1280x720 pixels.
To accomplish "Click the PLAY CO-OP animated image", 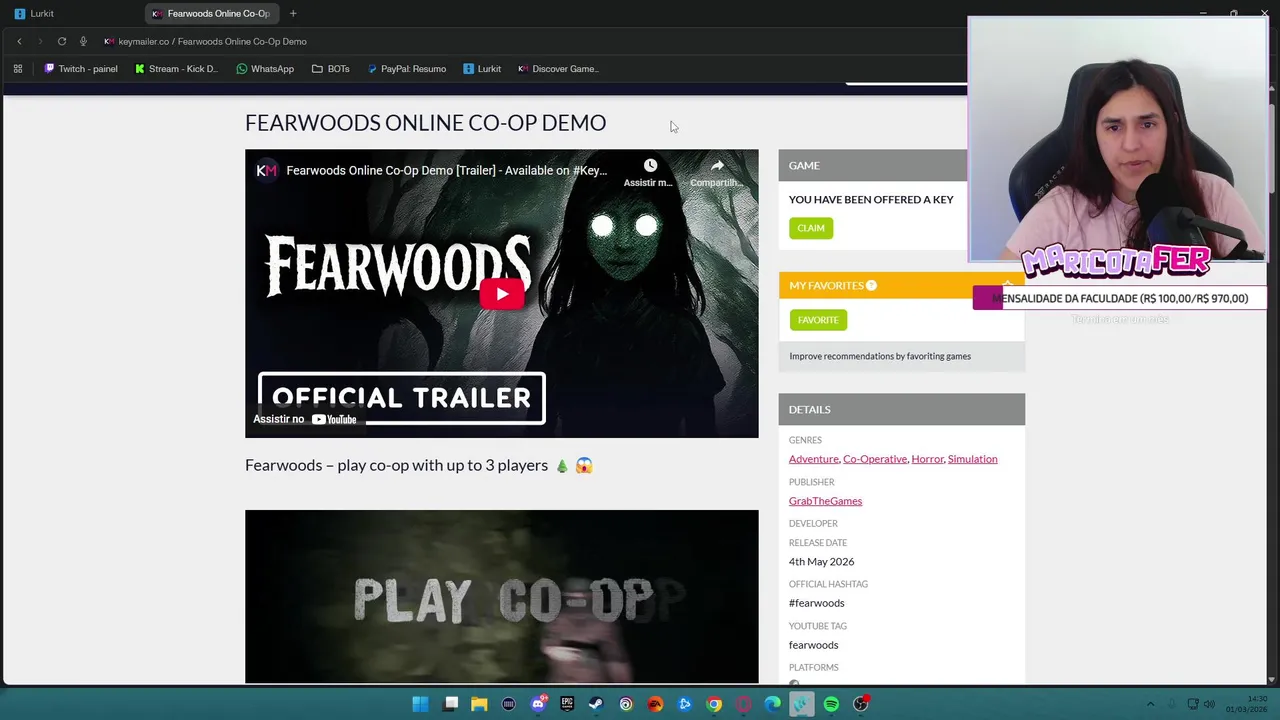I will 502,597.
